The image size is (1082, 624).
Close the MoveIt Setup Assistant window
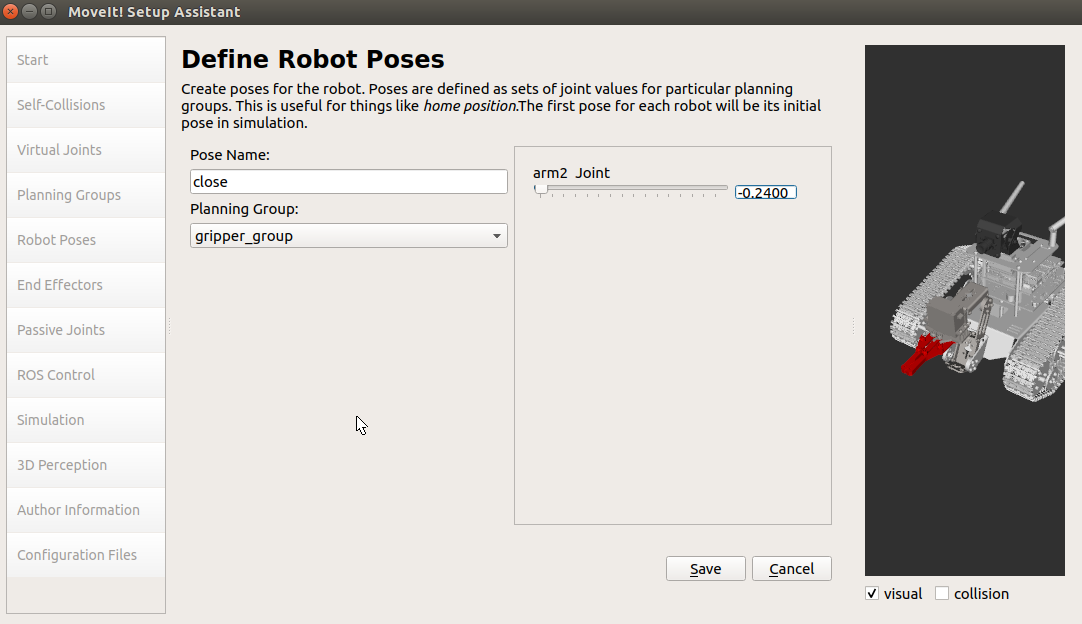pos(10,12)
